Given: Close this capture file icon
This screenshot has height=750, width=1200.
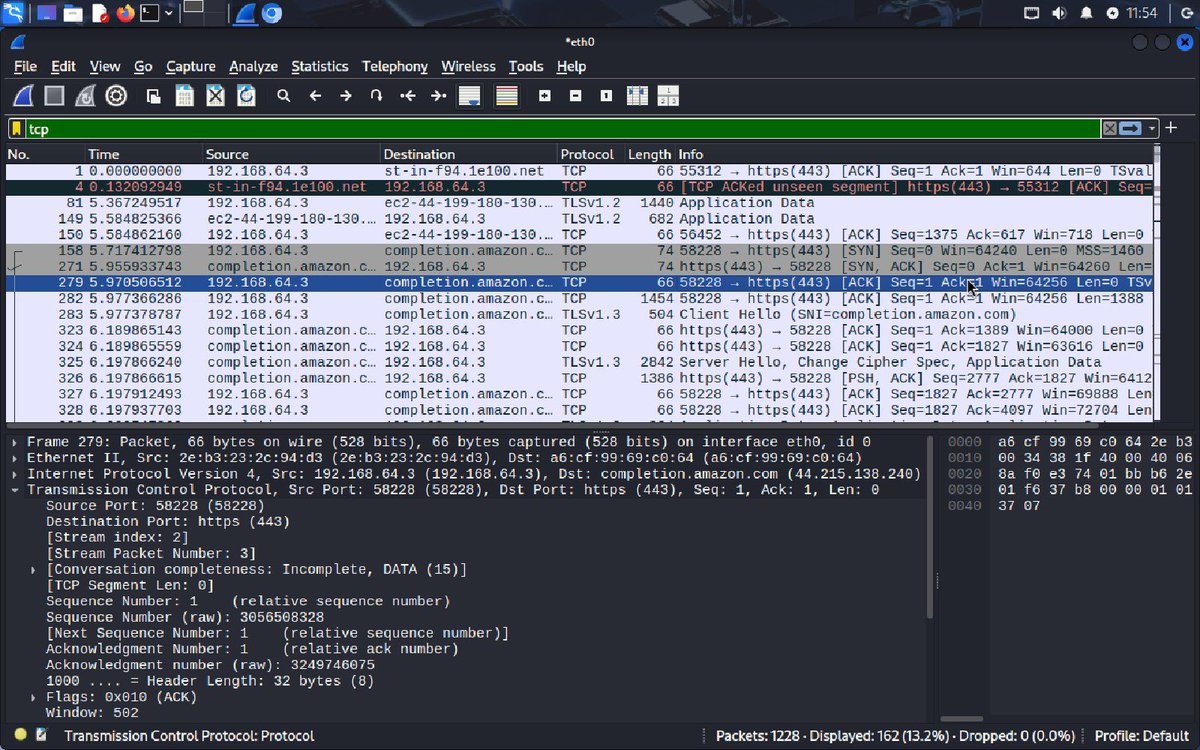Looking at the screenshot, I should (215, 96).
